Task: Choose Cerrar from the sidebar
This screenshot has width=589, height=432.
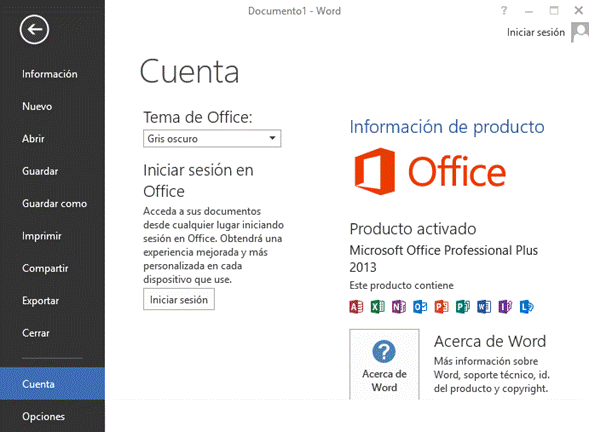Action: coord(53,333)
